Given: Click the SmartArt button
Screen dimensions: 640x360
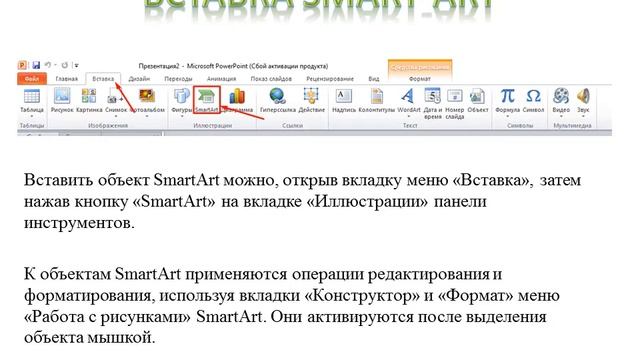Looking at the screenshot, I should tap(207, 100).
